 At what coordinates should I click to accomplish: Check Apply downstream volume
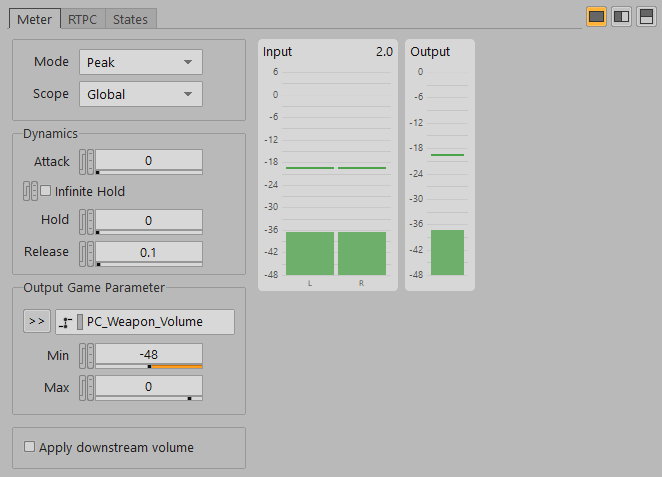pos(29,447)
